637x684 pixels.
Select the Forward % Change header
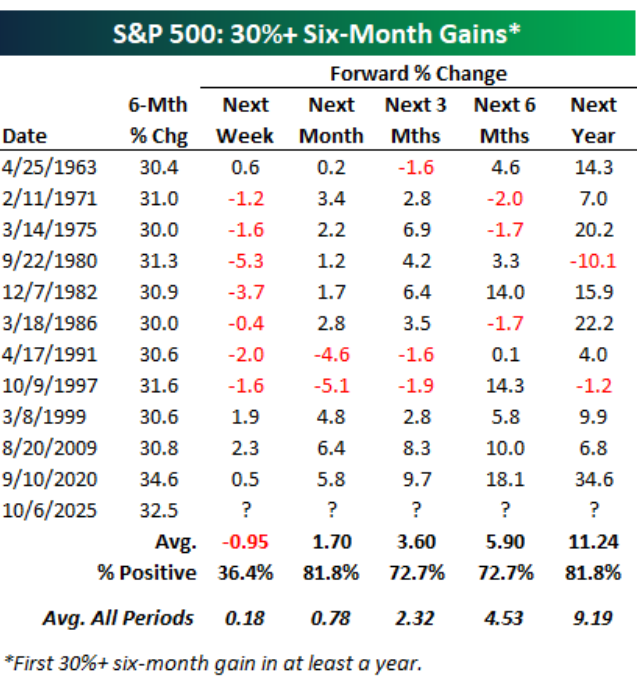point(418,74)
